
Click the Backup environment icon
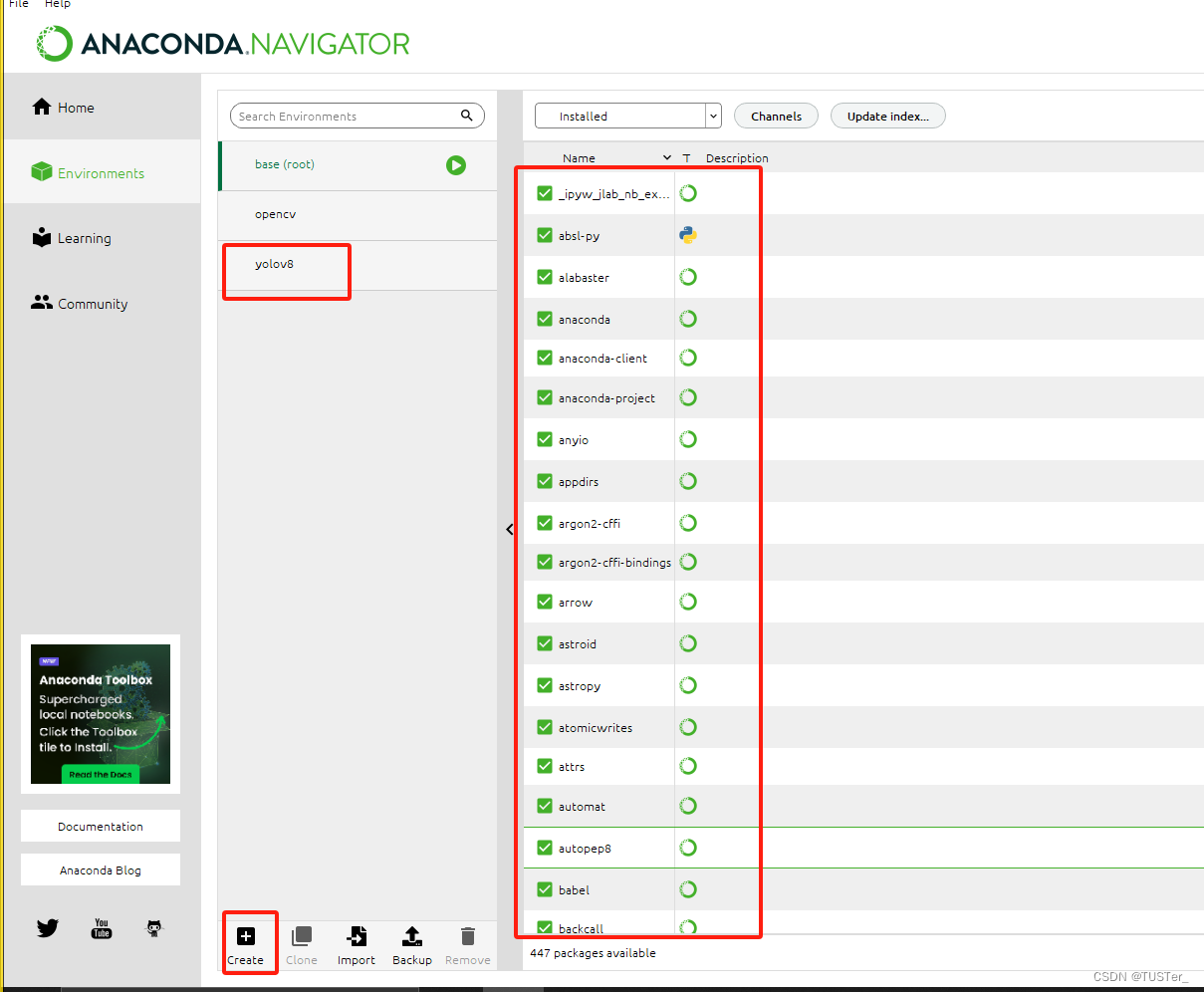tap(411, 936)
